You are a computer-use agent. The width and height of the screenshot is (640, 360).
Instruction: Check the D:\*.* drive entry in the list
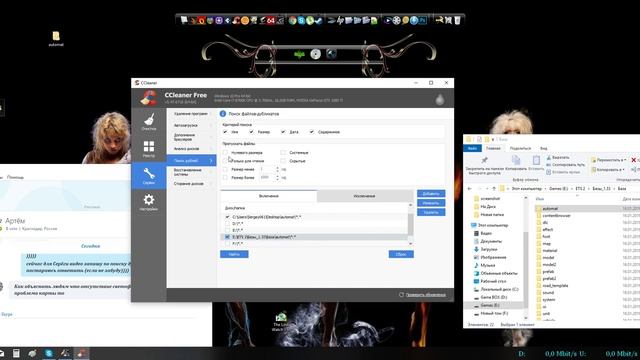pyautogui.click(x=227, y=224)
